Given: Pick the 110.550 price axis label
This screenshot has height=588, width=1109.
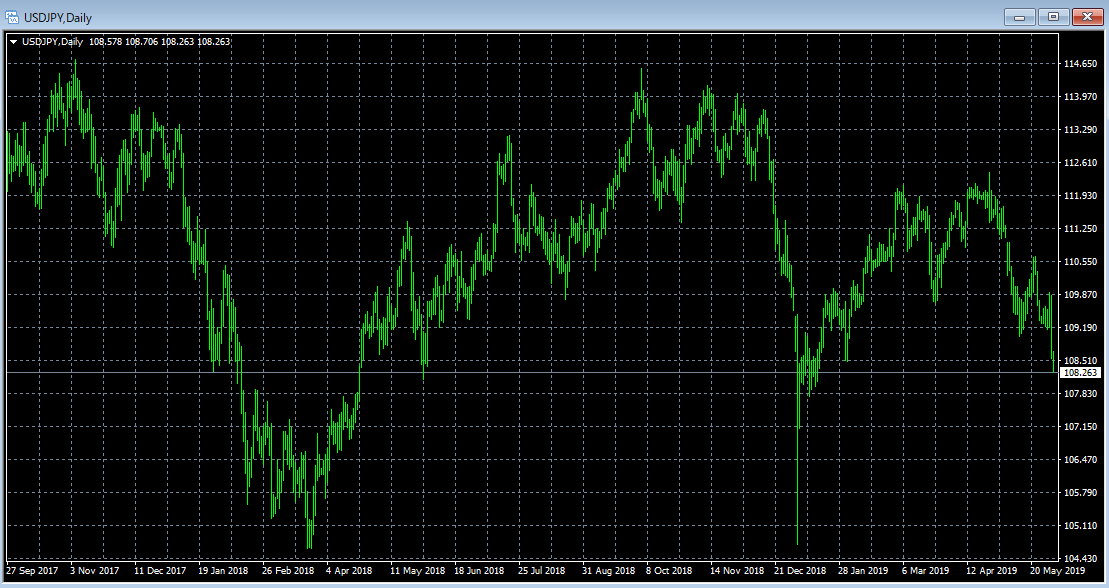Looking at the screenshot, I should click(x=1080, y=261).
